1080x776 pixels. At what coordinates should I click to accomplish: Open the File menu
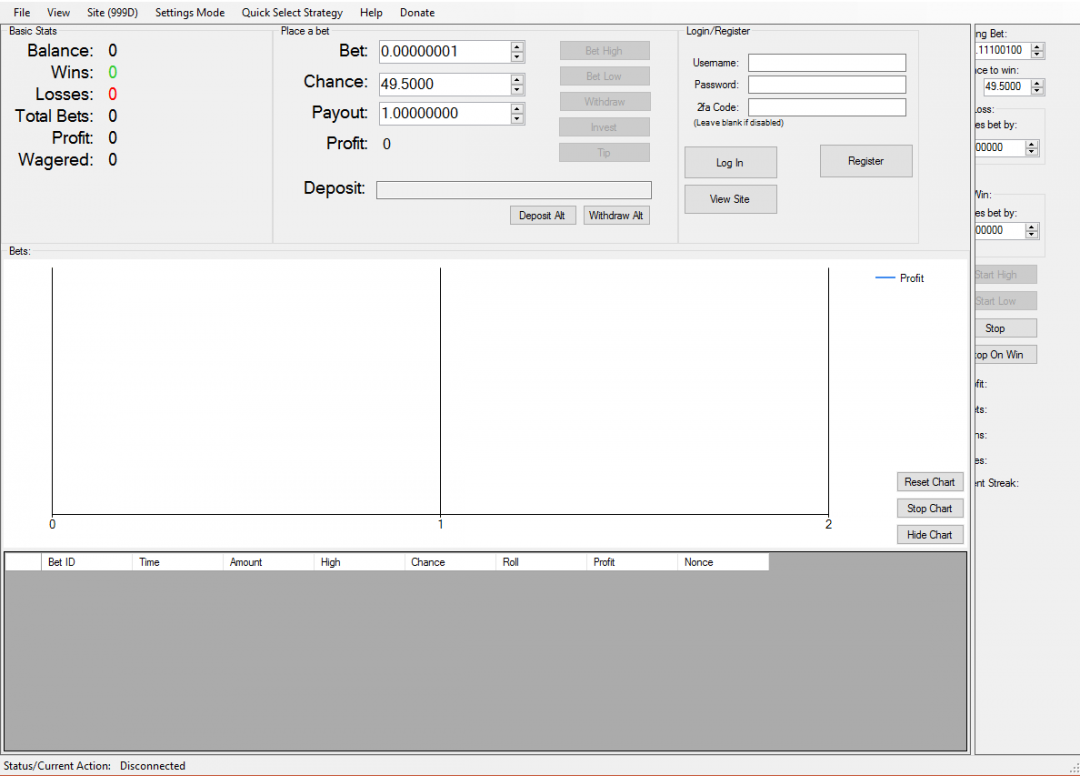22,13
